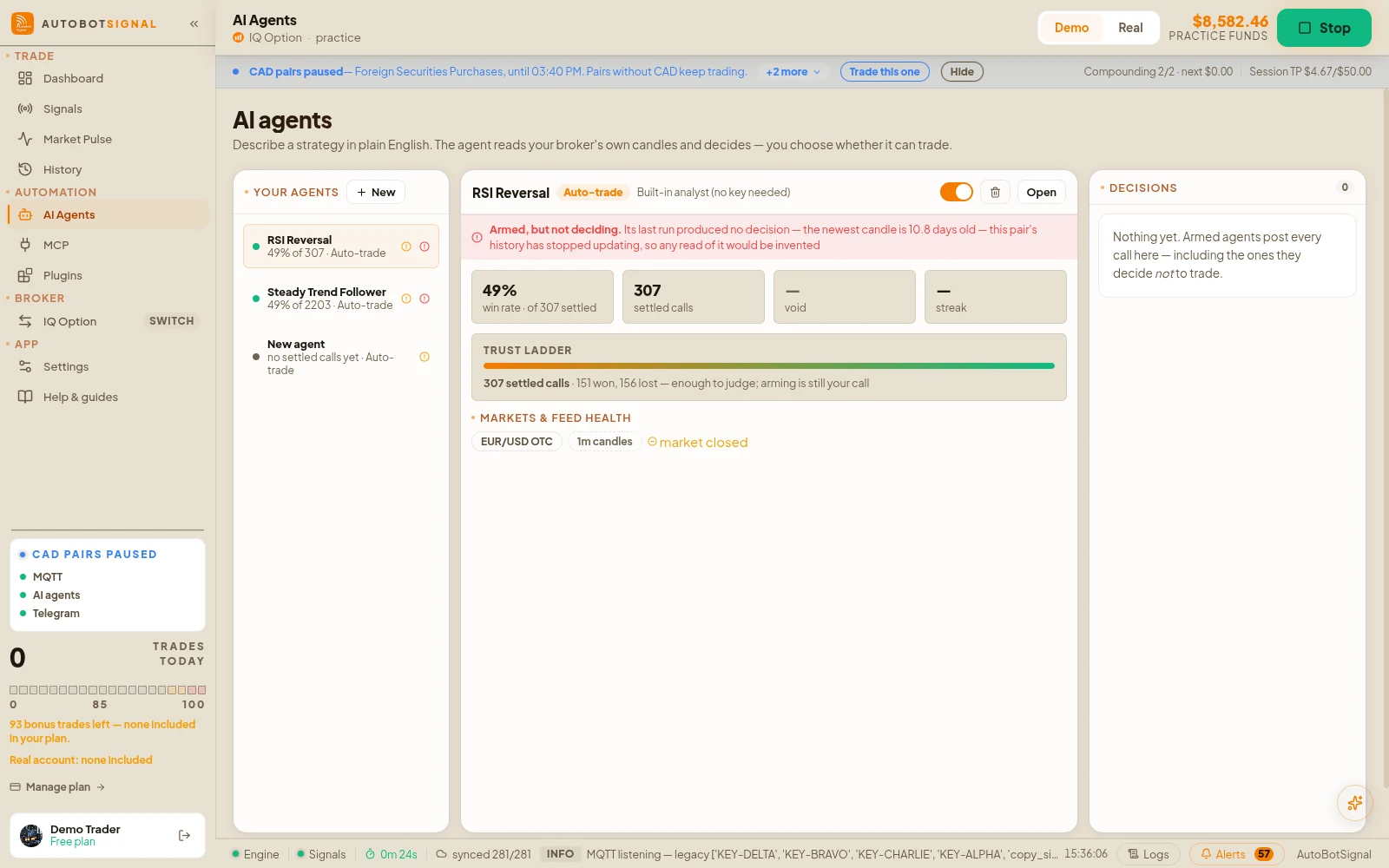
Task: Toggle the RSI Reversal armed switch off
Action: [x=957, y=192]
